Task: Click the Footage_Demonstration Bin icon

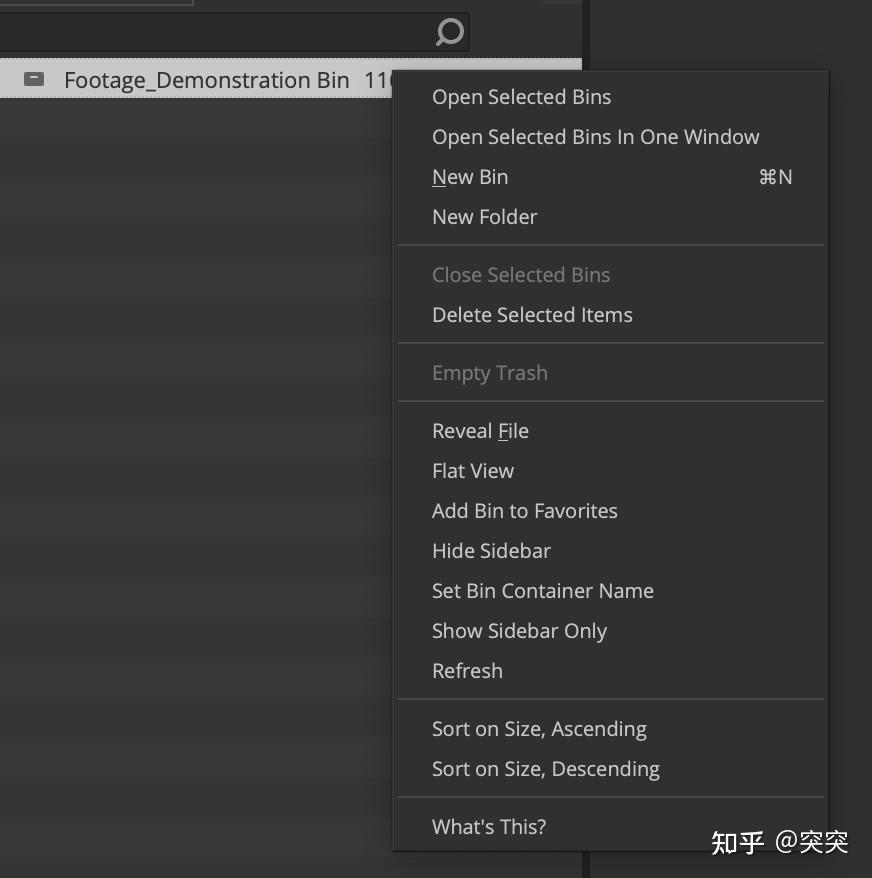Action: [x=34, y=79]
